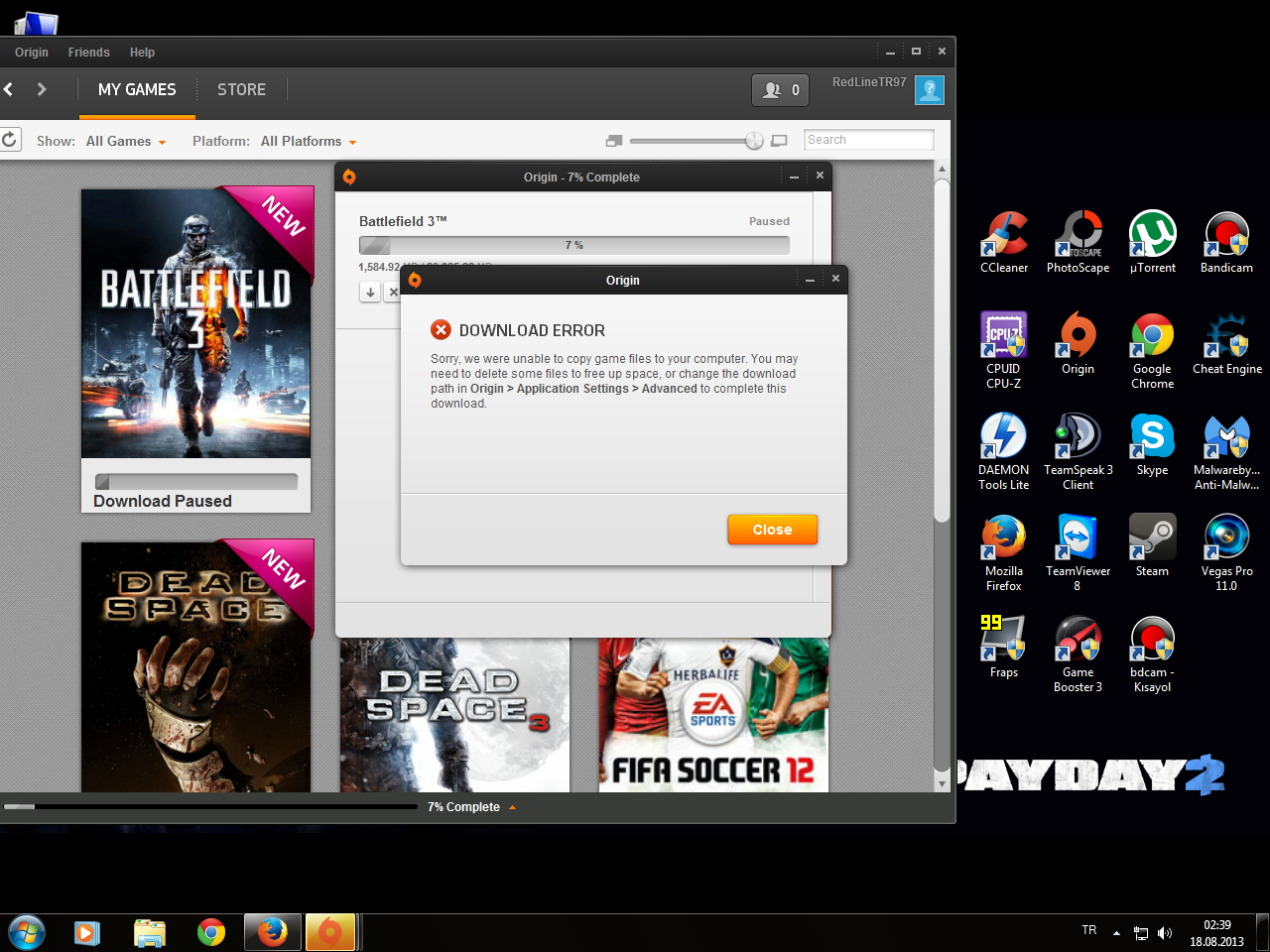Click the Origin icon in download window title
The width and height of the screenshot is (1270, 952).
coord(349,177)
